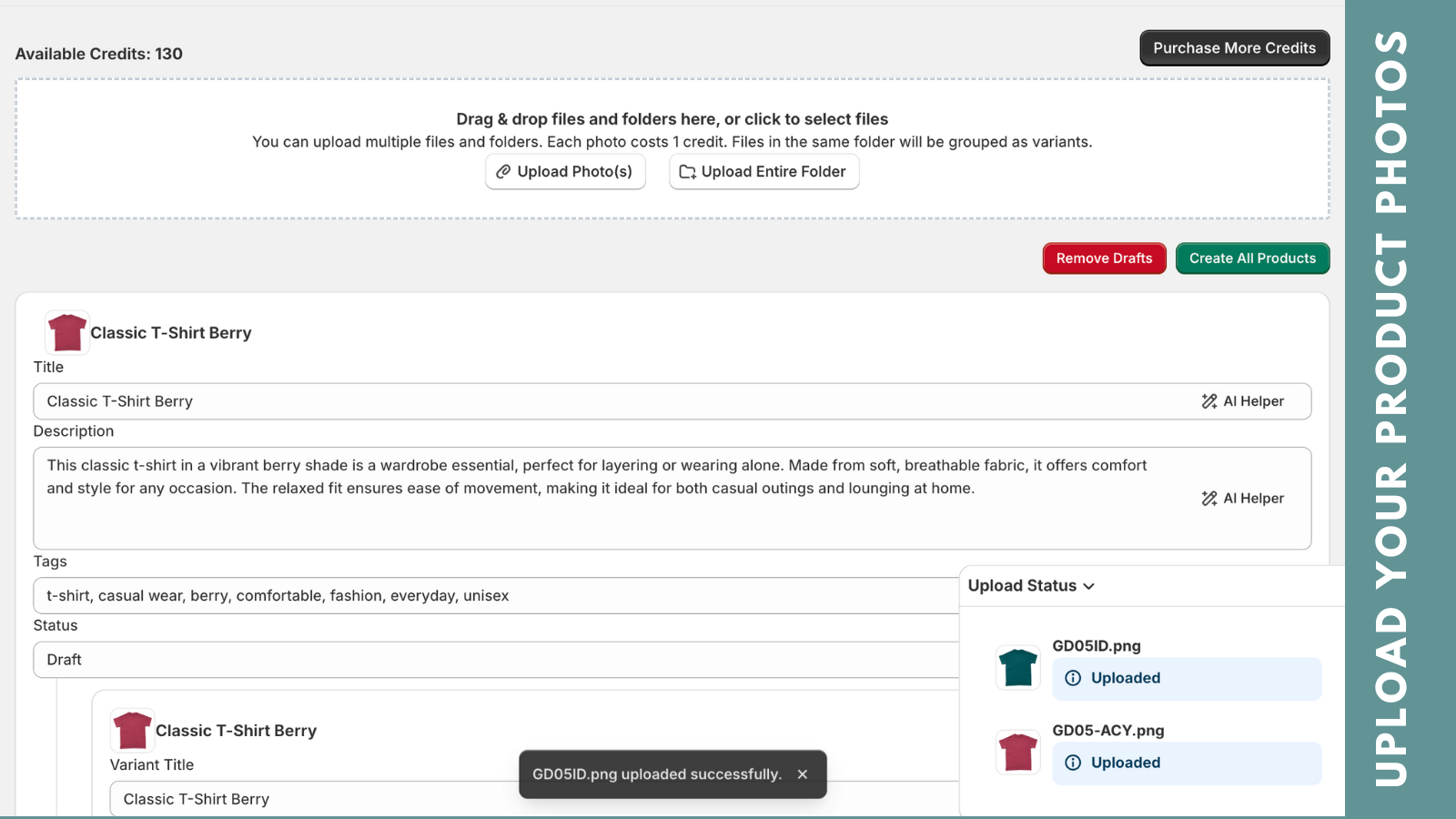Screen dimensions: 1456x819
Task: Open the Status dropdown showing Draft
Action: pos(491,660)
